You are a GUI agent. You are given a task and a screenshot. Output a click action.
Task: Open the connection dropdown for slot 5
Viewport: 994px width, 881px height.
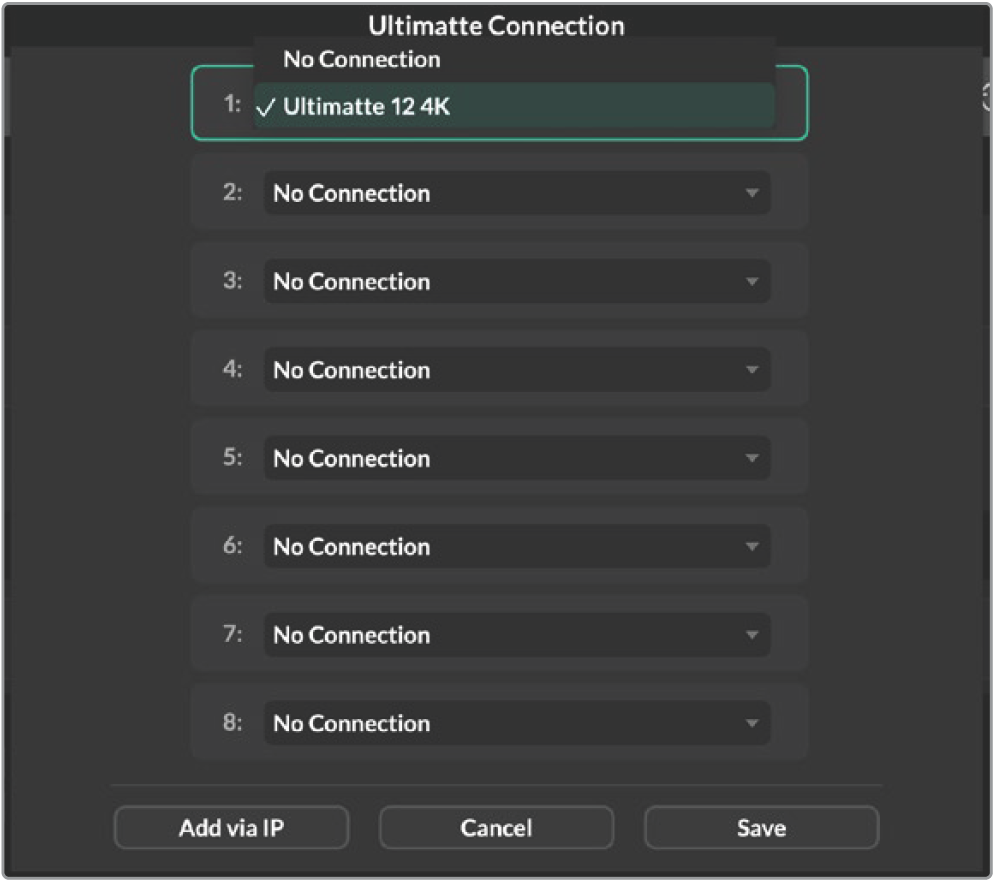tap(517, 458)
